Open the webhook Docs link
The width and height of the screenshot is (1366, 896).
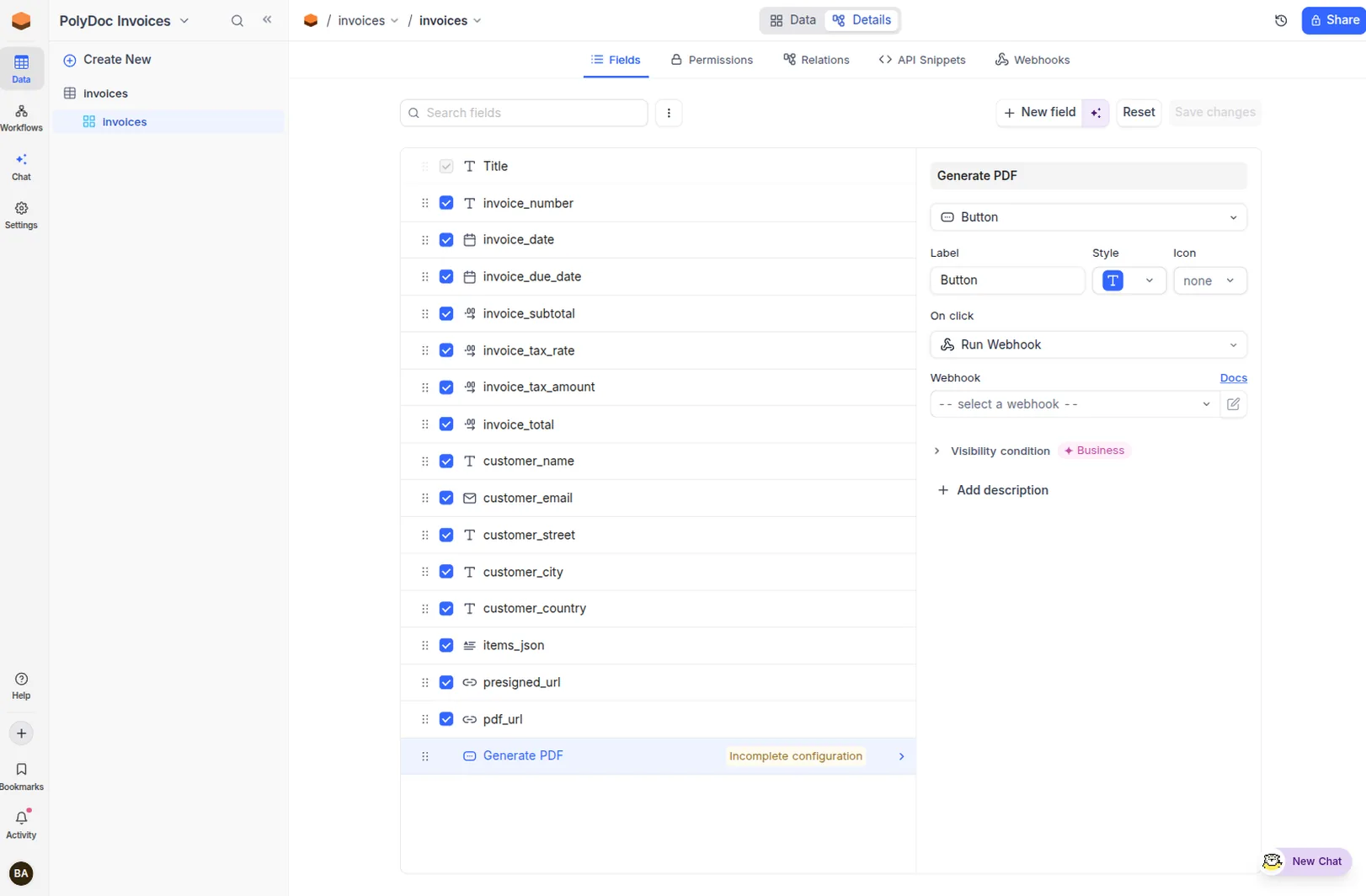pyautogui.click(x=1233, y=378)
